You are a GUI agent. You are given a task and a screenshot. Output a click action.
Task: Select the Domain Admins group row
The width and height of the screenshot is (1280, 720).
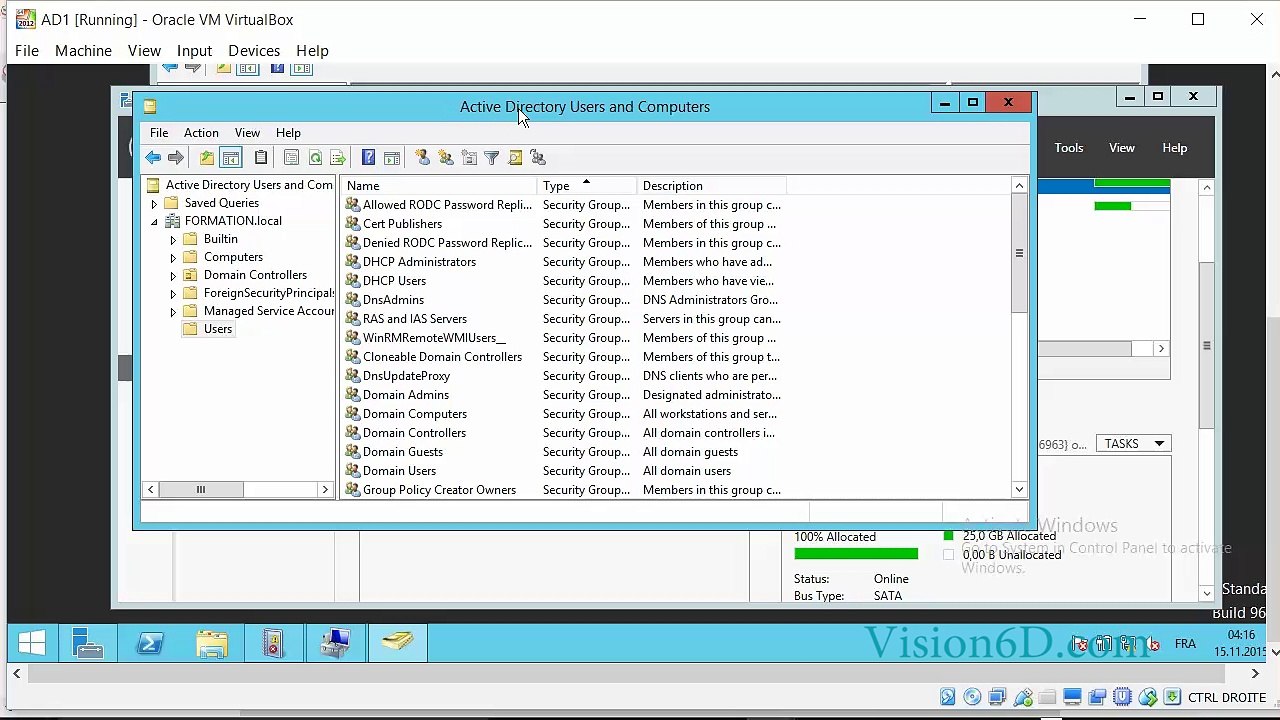(563, 395)
